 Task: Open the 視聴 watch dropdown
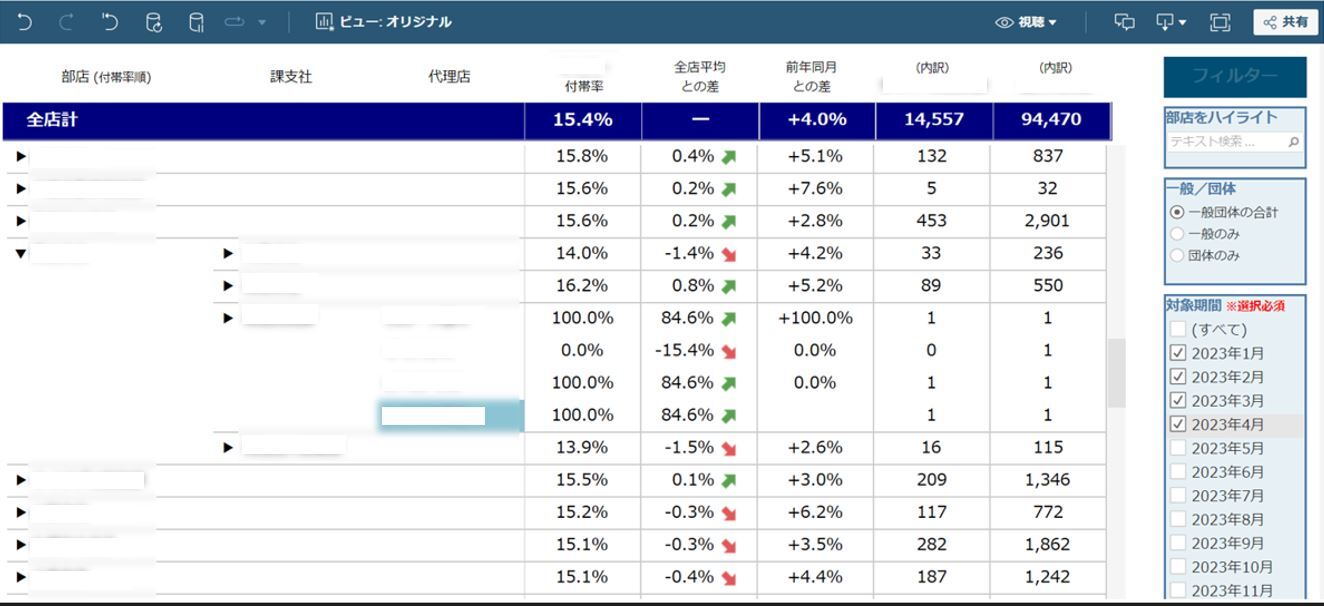pyautogui.click(x=1026, y=22)
